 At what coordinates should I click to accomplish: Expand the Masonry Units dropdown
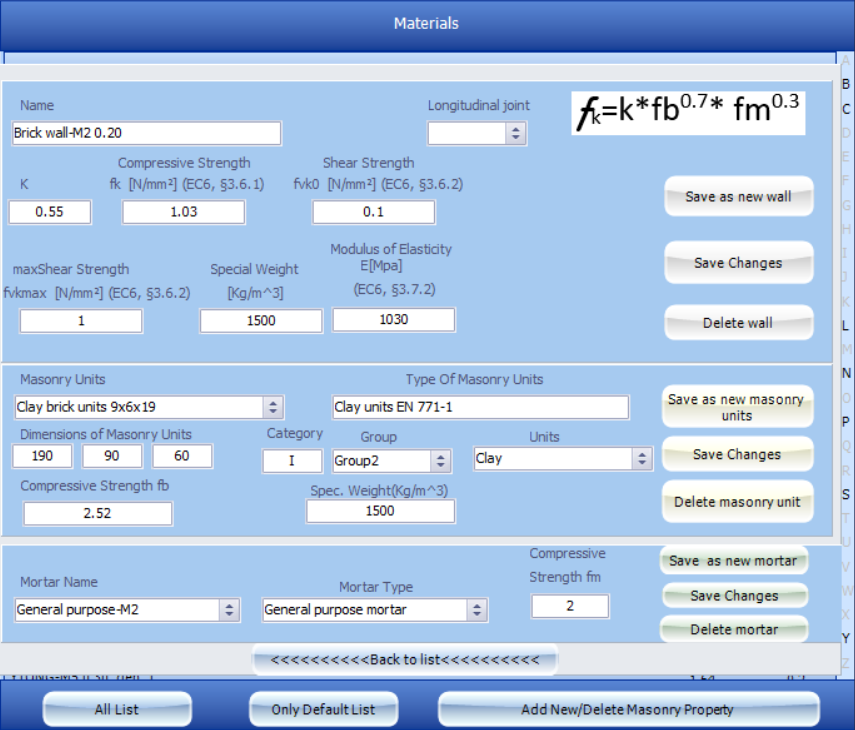click(x=272, y=407)
